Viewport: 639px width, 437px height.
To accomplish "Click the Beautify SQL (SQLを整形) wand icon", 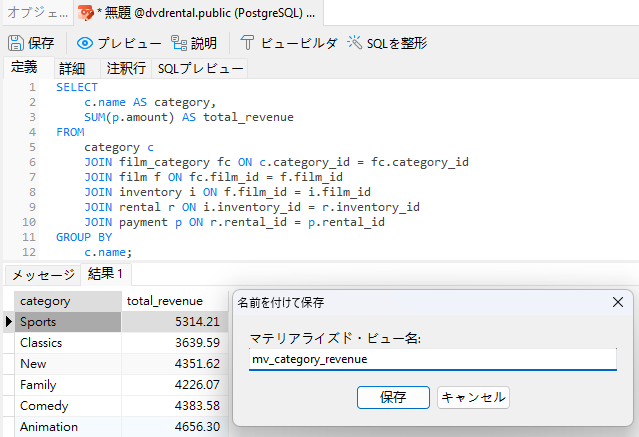I will pos(354,42).
